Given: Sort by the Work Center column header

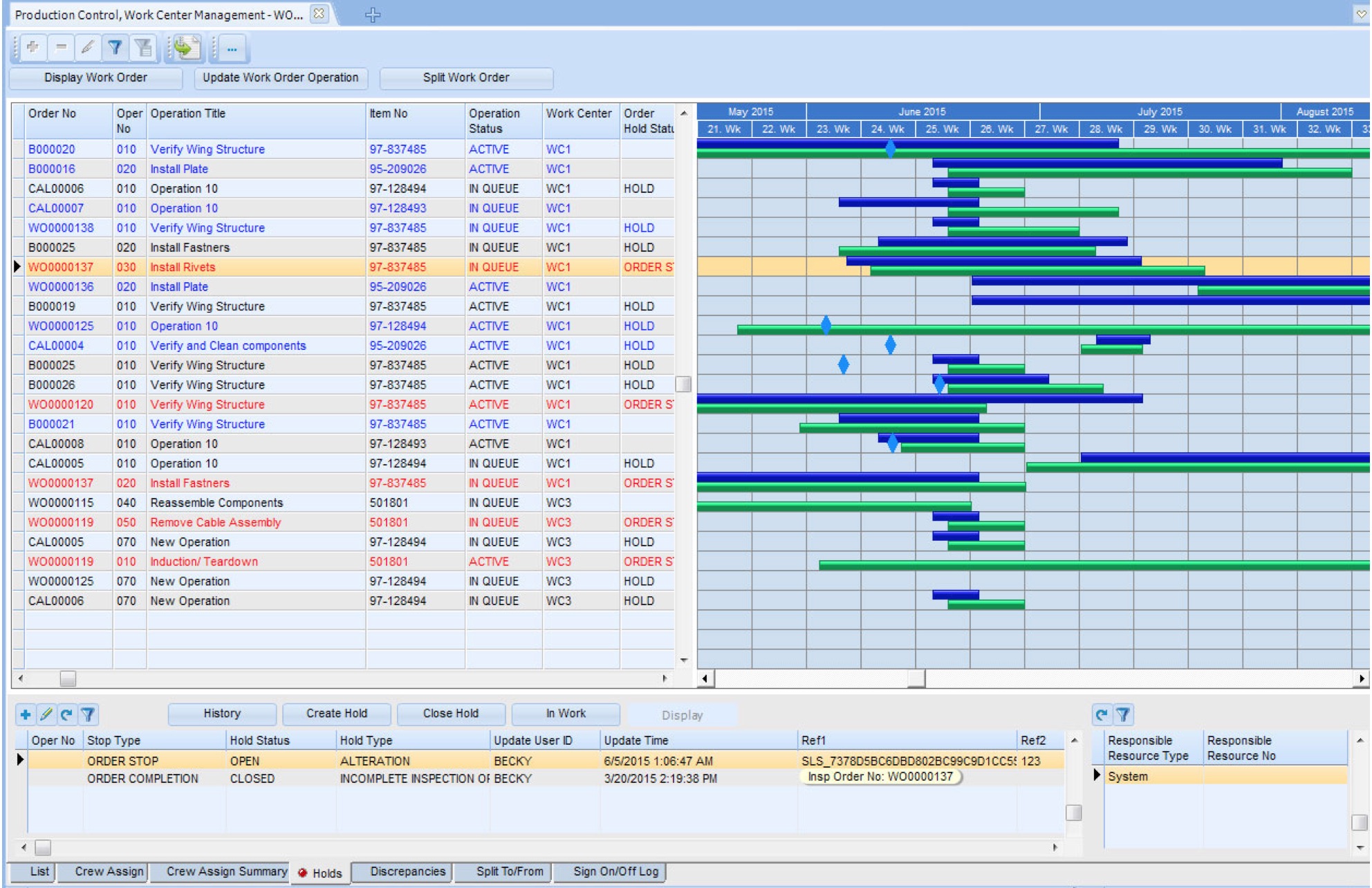Looking at the screenshot, I should 581,121.
